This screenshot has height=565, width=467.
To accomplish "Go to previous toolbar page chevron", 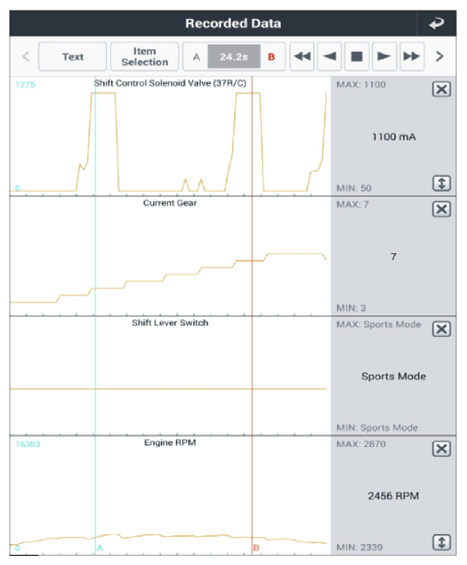I will click(x=25, y=57).
